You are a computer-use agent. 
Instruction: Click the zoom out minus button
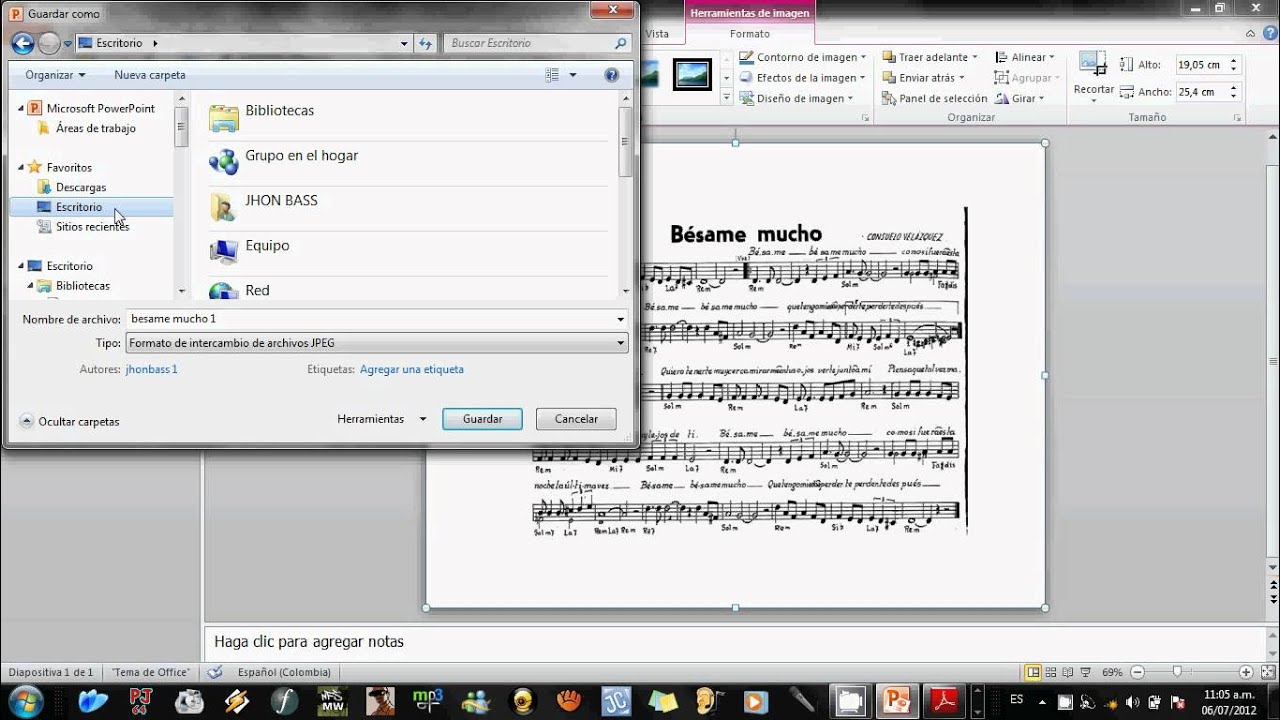coord(1136,672)
